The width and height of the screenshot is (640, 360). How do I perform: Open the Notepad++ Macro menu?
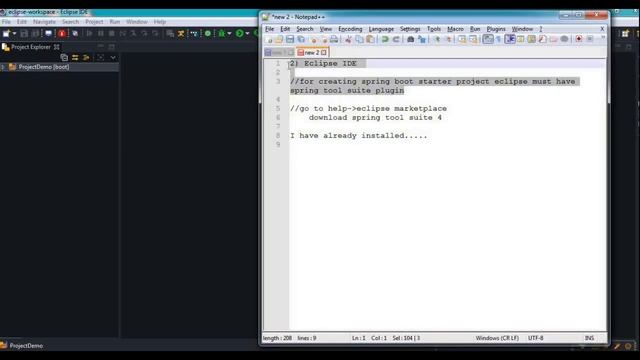[x=455, y=29]
